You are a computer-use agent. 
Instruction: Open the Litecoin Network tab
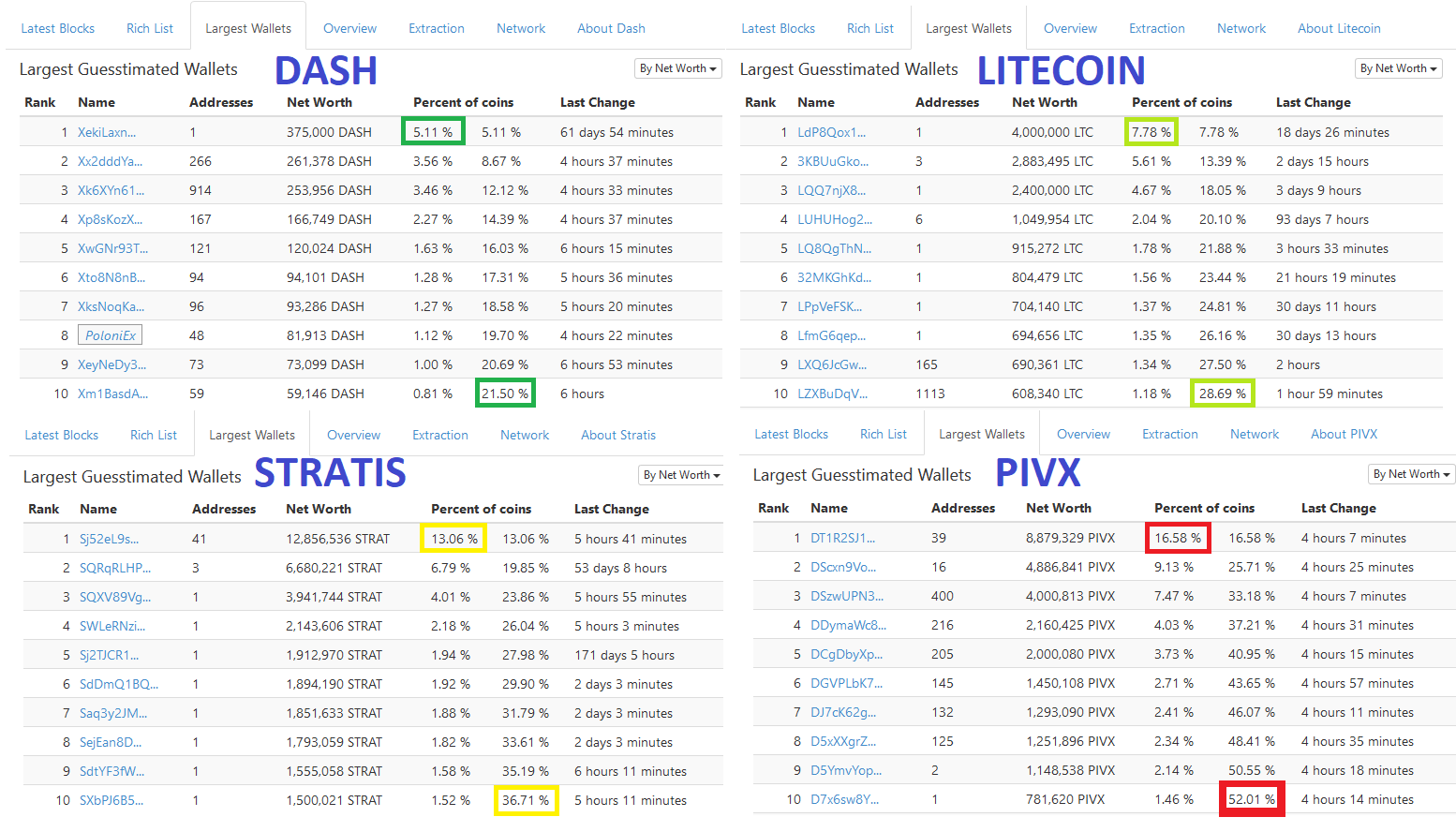tap(1241, 28)
